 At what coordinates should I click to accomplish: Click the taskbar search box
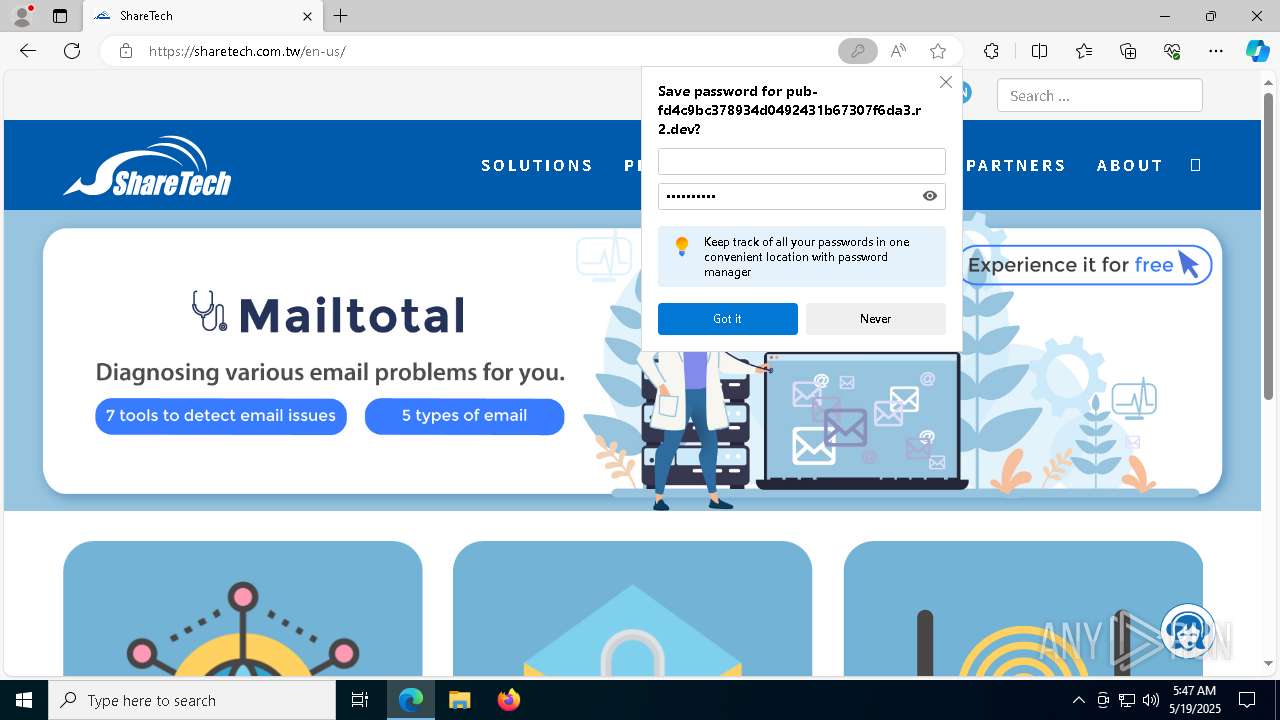click(x=192, y=700)
